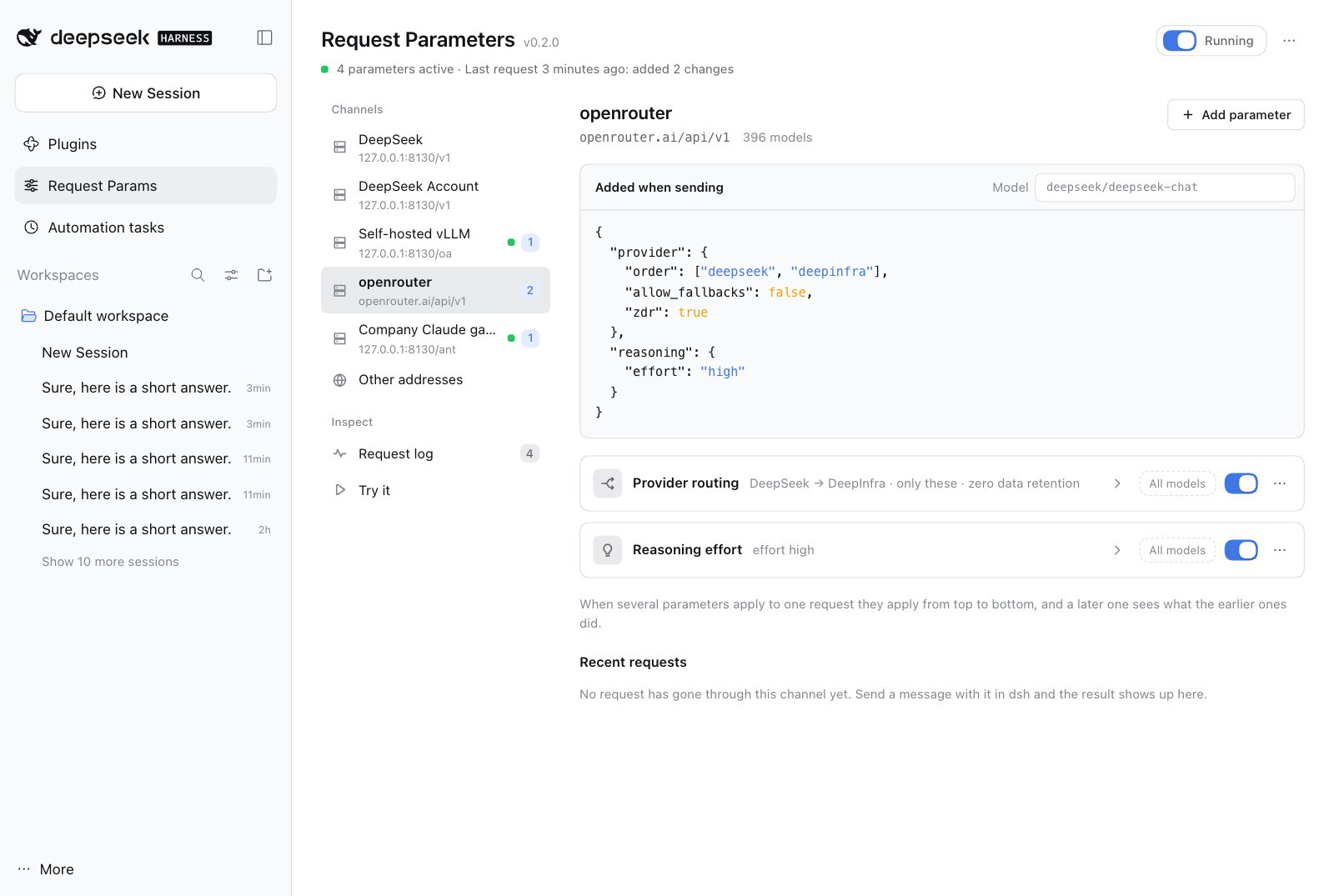
Task: Open the Other addresses entry
Action: tap(435, 380)
